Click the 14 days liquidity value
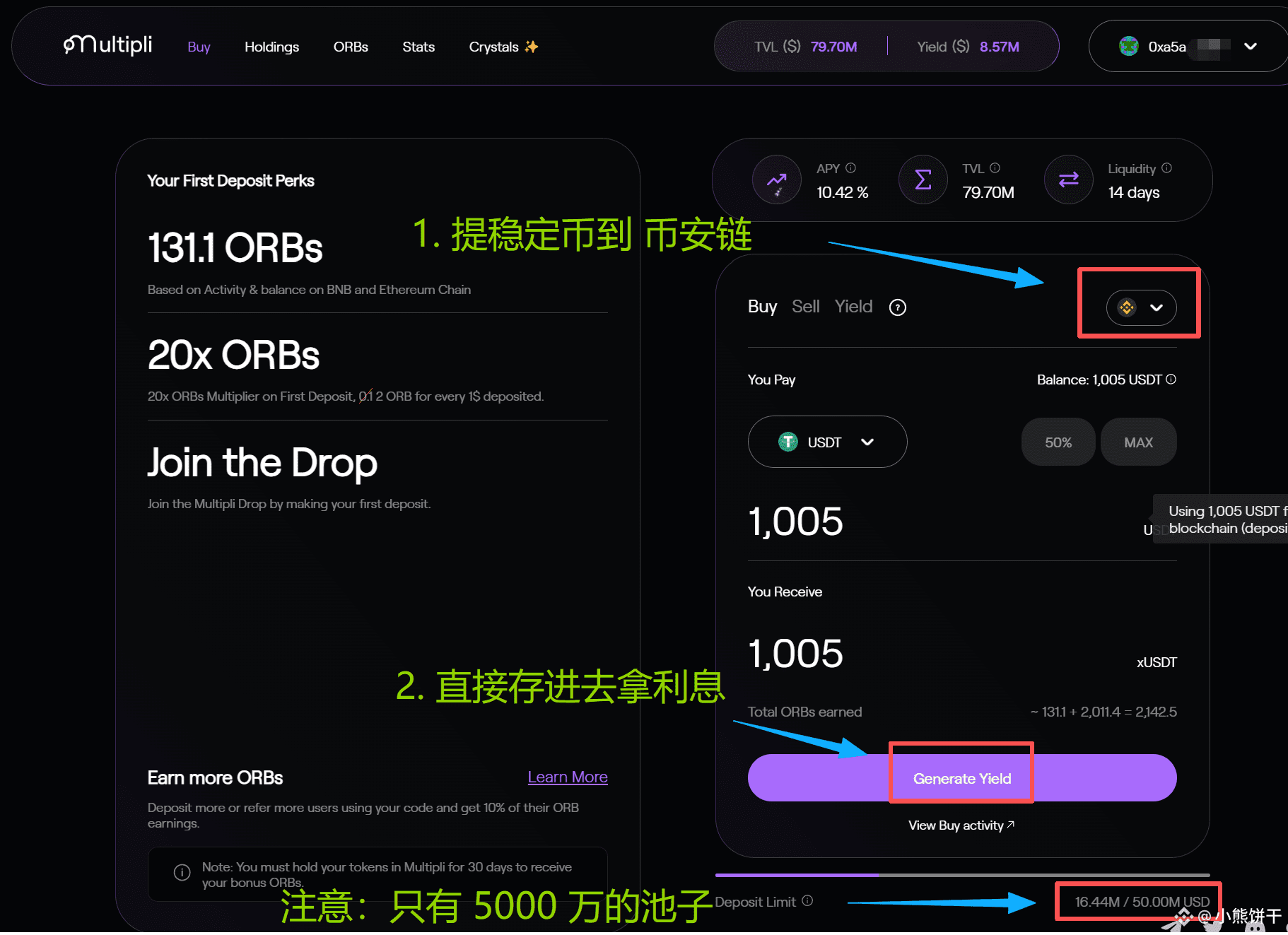 pos(1134,192)
